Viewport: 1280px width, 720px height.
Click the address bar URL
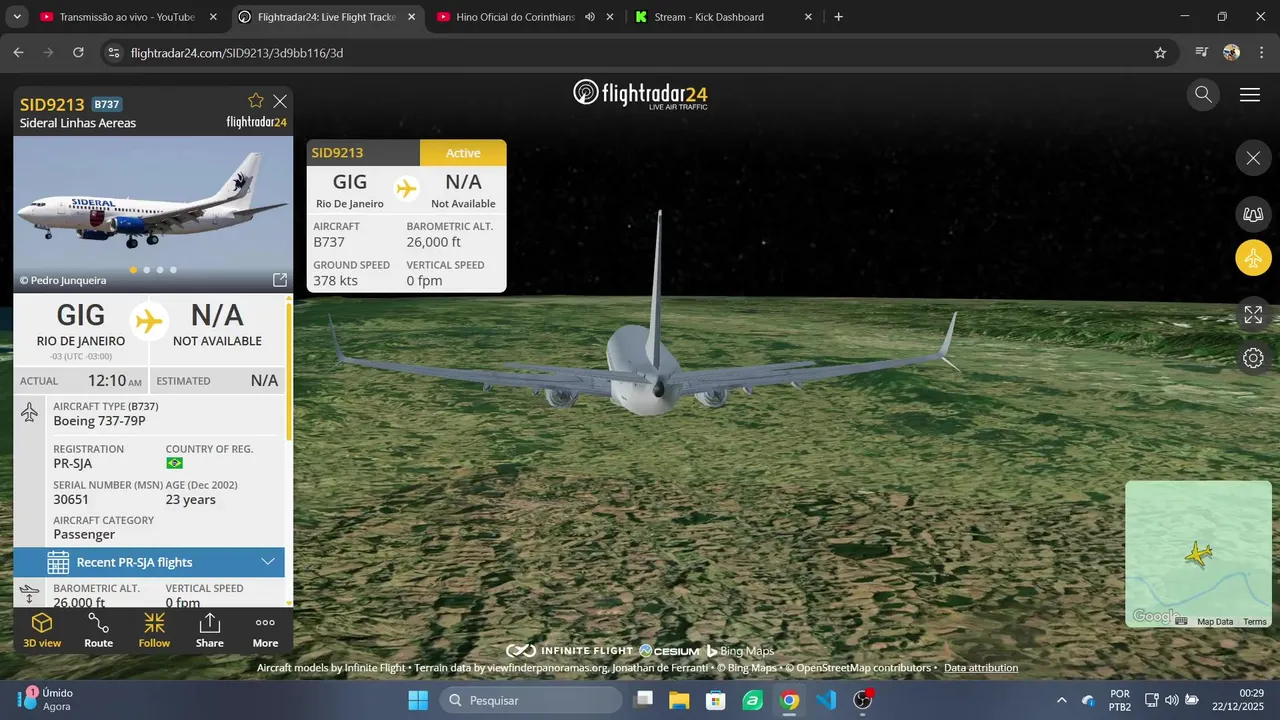point(237,53)
